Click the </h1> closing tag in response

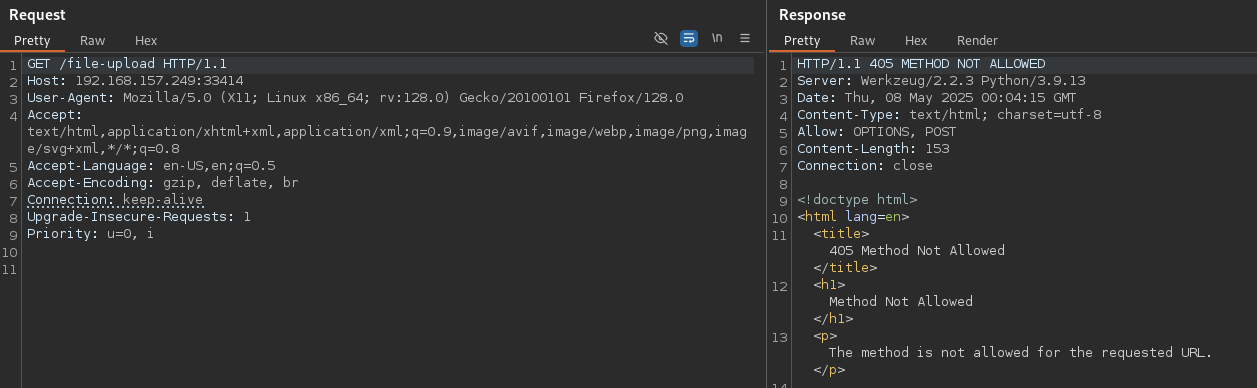pos(833,319)
